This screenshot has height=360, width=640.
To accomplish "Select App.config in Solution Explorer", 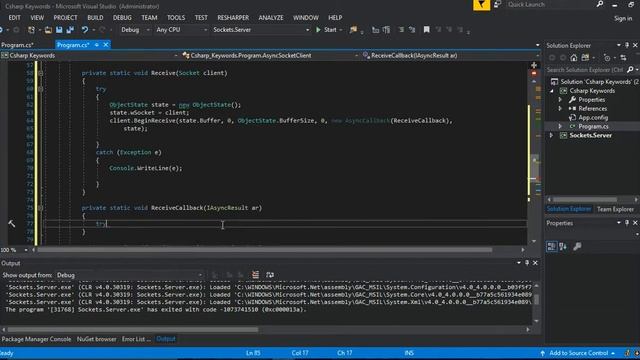I will click(x=593, y=118).
